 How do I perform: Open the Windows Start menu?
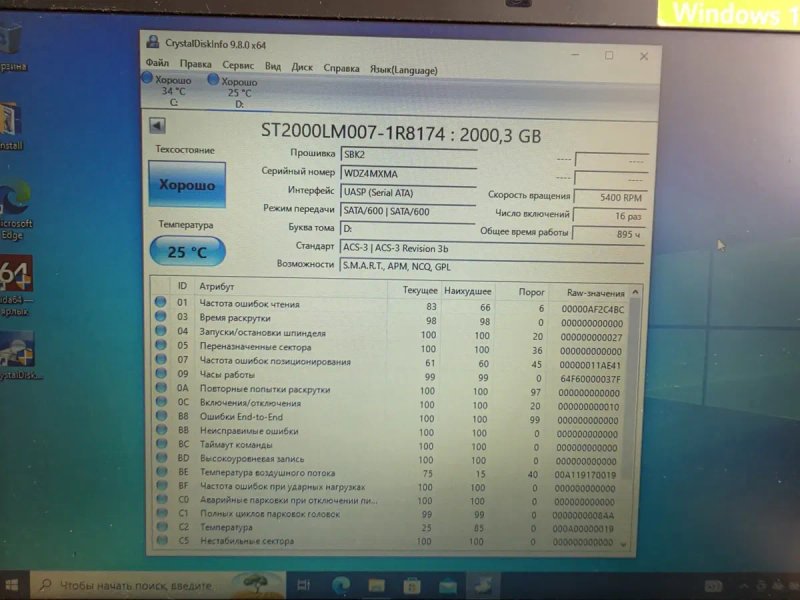12,585
